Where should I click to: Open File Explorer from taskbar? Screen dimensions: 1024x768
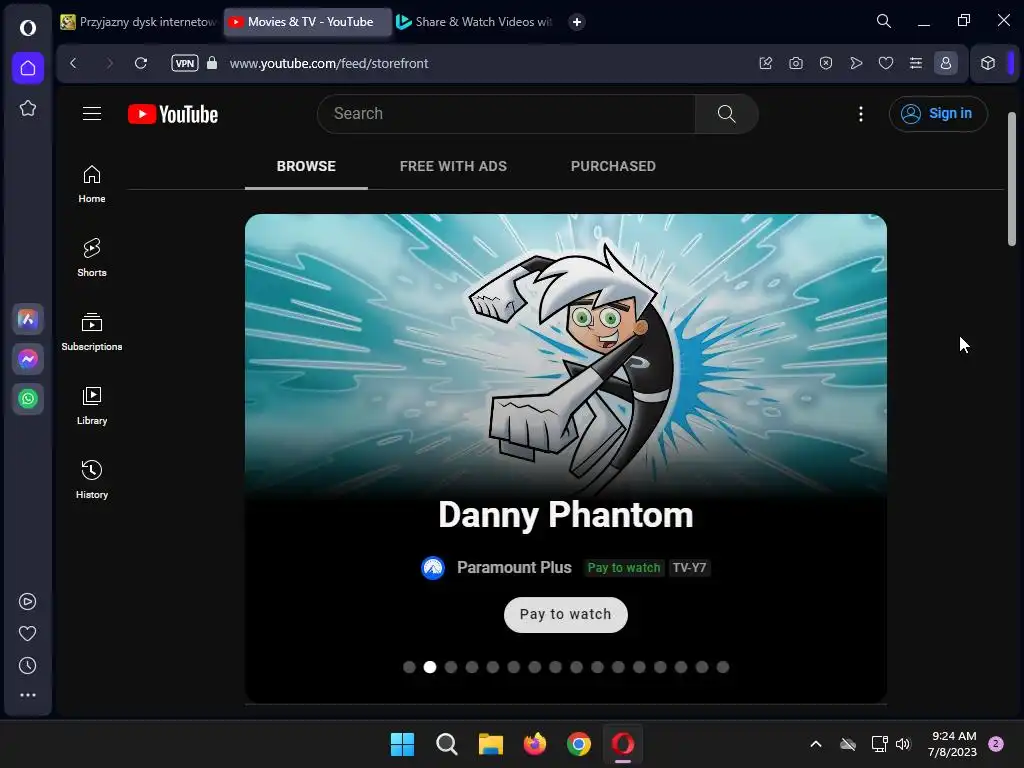[490, 744]
